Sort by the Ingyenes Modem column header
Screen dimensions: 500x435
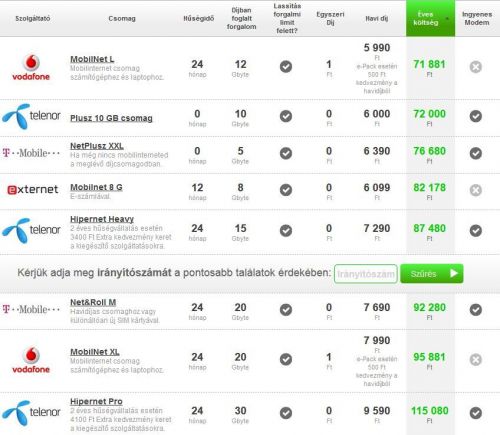(477, 18)
